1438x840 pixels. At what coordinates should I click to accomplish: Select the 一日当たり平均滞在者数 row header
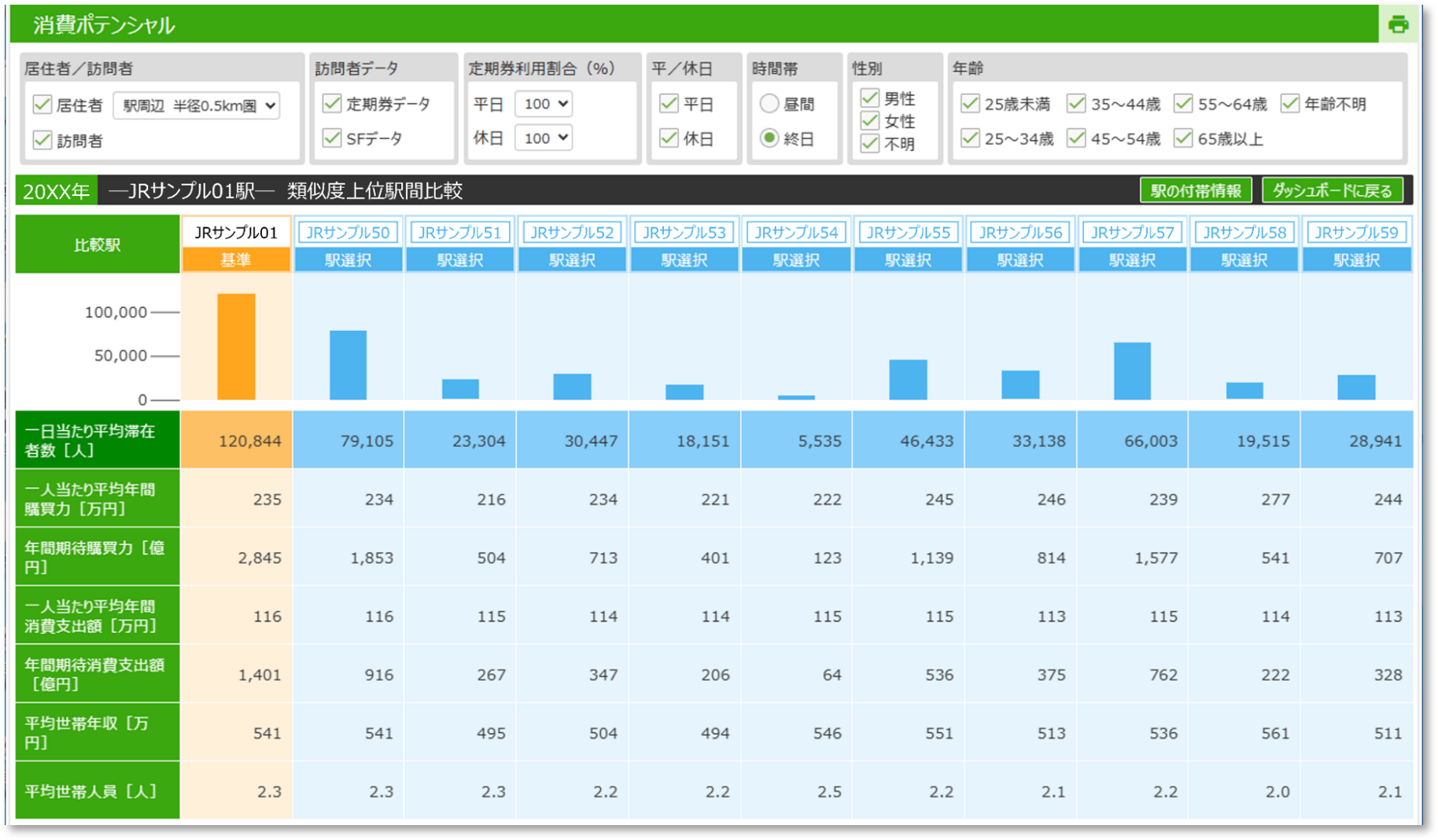click(x=98, y=440)
